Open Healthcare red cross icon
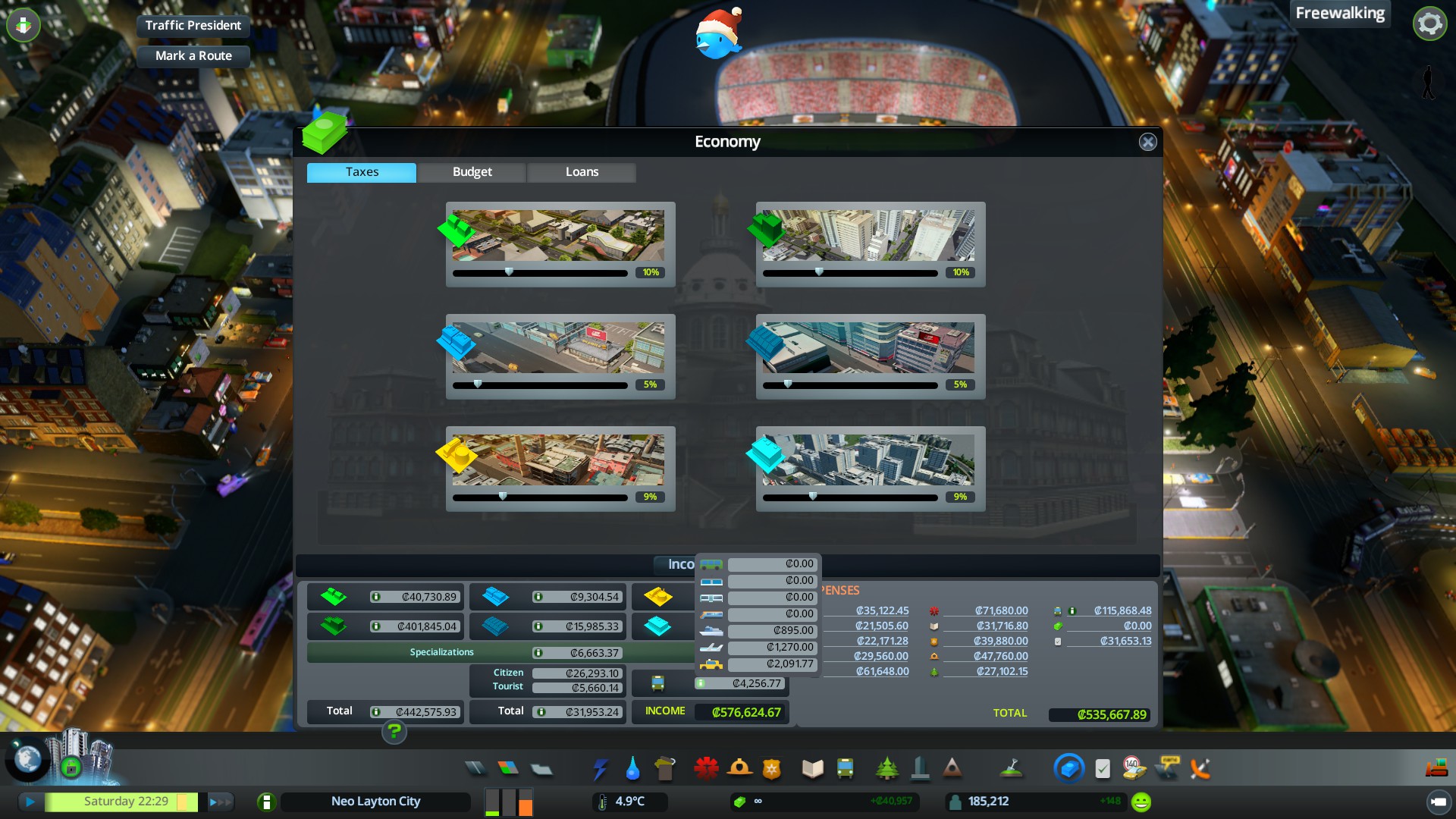The image size is (1456, 819). [x=706, y=769]
